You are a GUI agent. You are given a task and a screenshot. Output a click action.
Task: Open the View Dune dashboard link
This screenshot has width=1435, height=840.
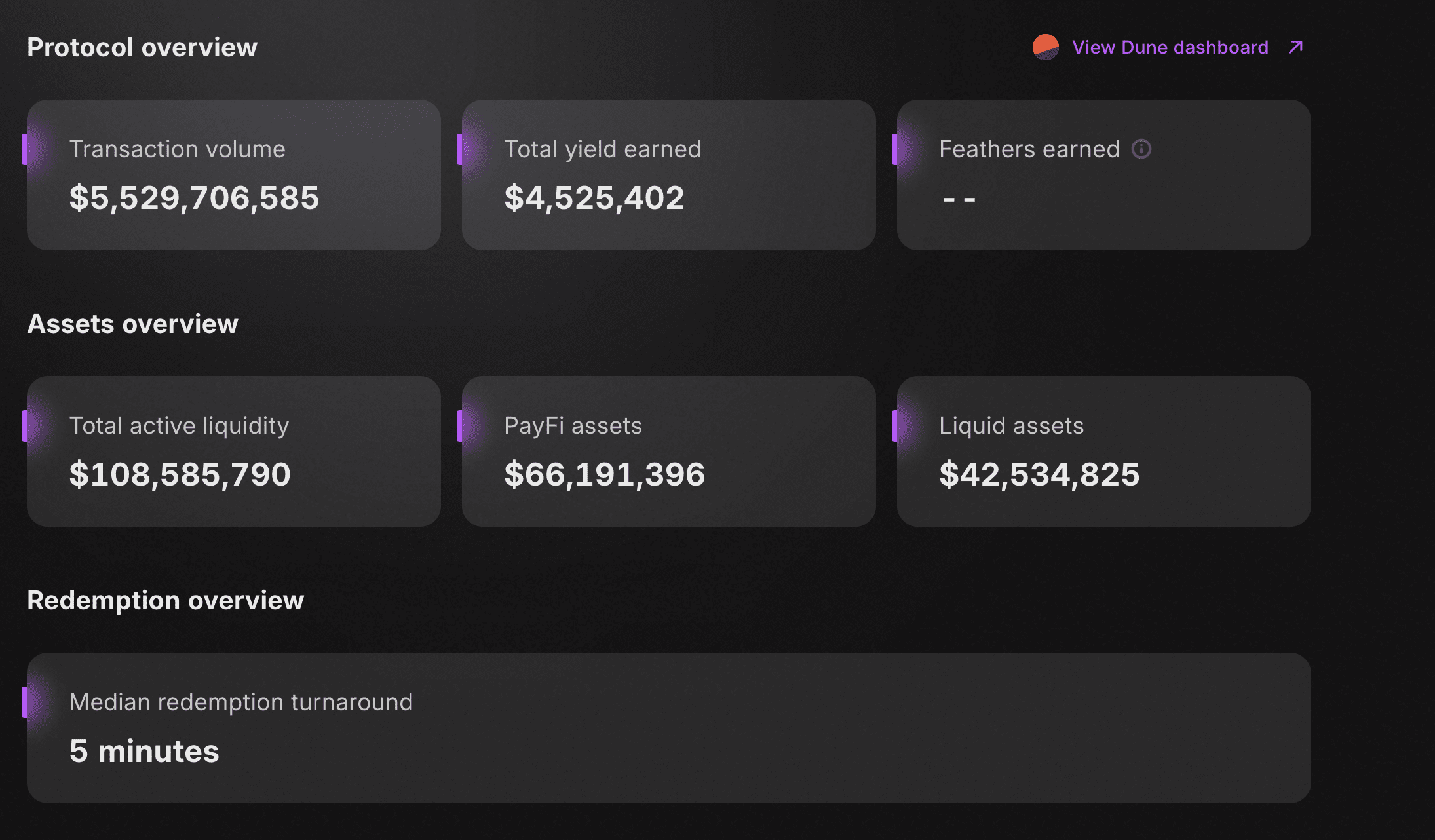click(1170, 47)
